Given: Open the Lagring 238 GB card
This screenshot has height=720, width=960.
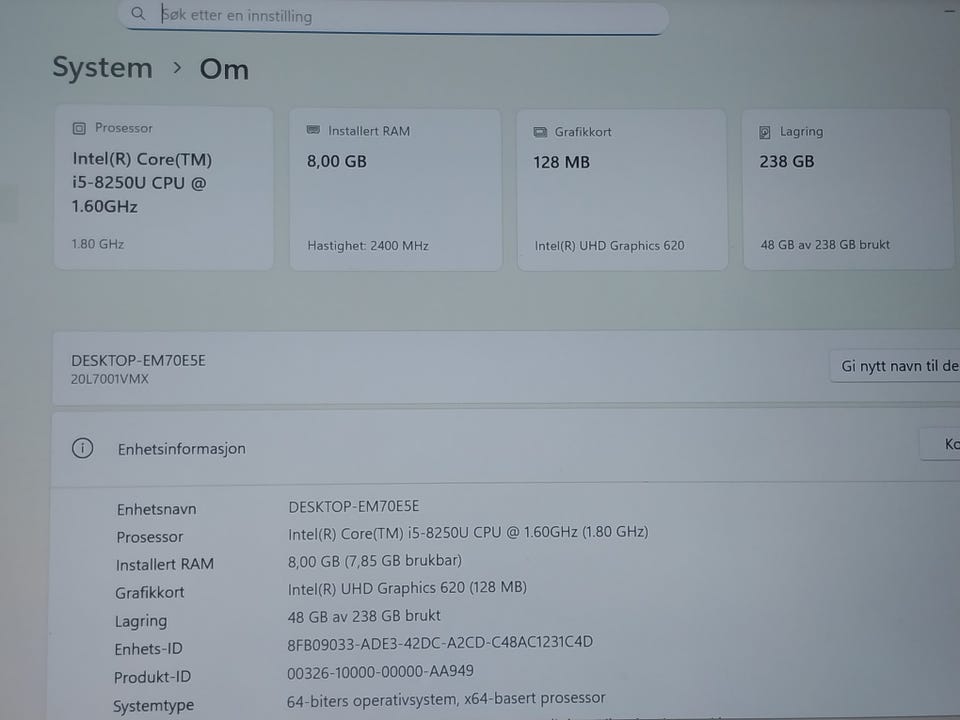Looking at the screenshot, I should 848,189.
